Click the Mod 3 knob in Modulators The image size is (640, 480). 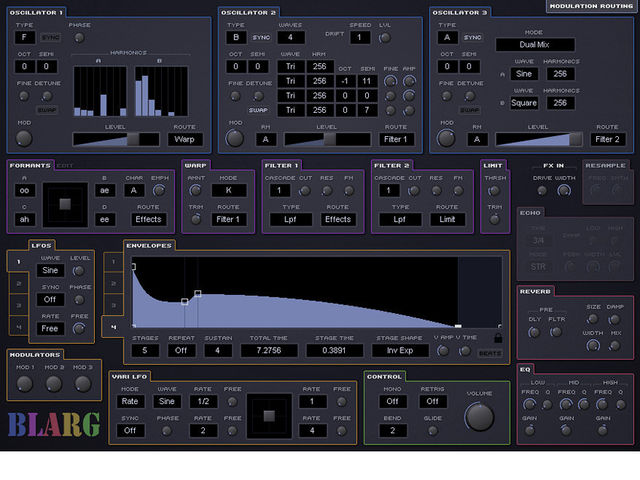tap(82, 384)
